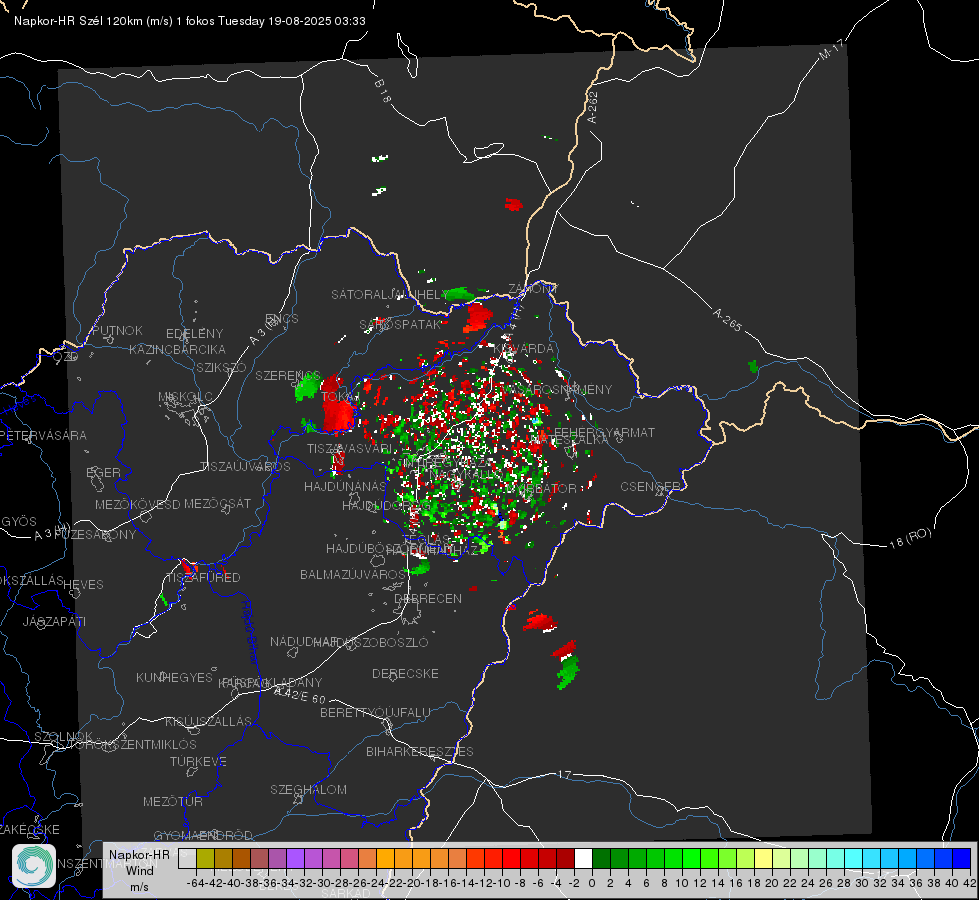
Task: Select the MEZŐCSÁT label
Action: pos(217,503)
